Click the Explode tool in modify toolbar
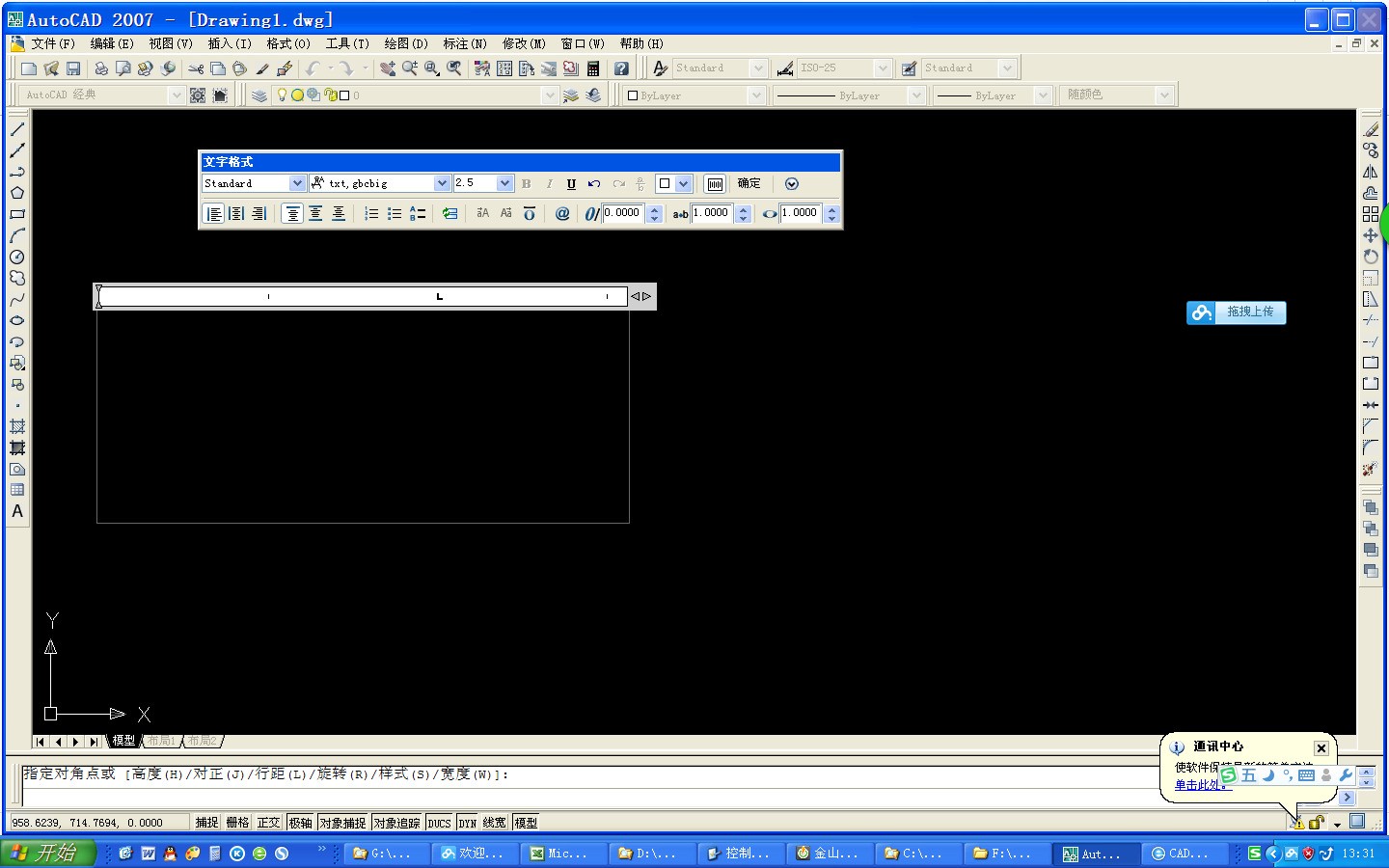Screen dimensions: 1389x868 (1371, 469)
